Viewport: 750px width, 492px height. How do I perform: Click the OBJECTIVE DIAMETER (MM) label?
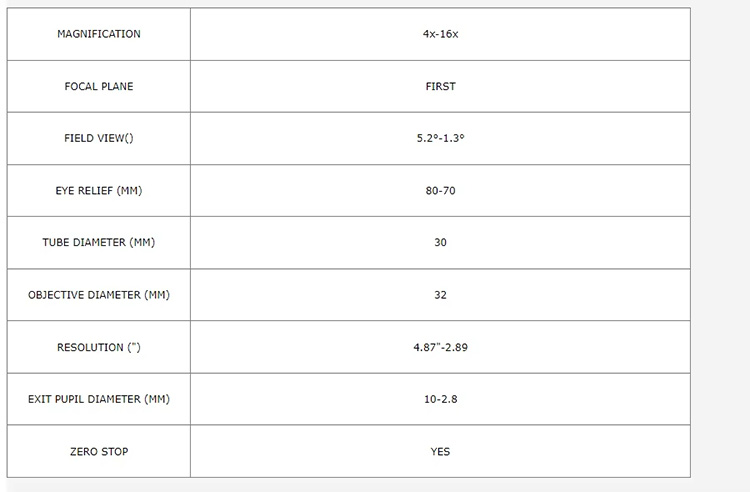98,295
